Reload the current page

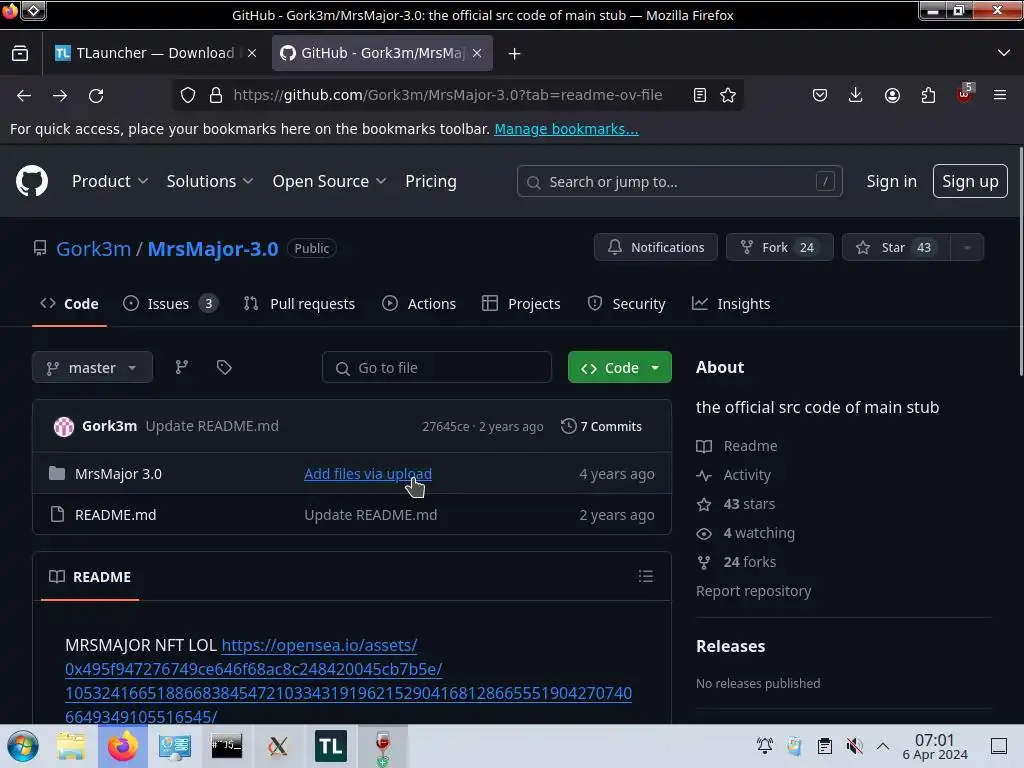point(96,95)
